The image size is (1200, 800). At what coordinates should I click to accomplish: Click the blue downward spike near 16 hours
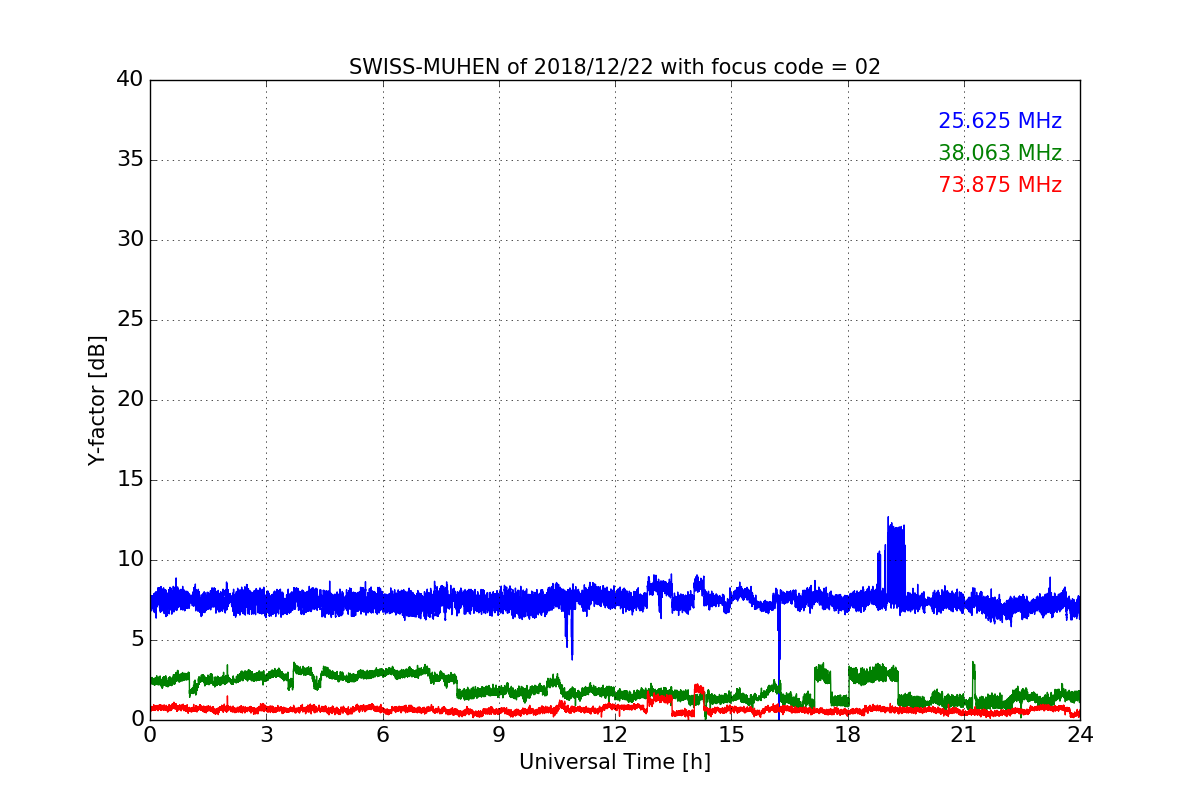coord(778,660)
